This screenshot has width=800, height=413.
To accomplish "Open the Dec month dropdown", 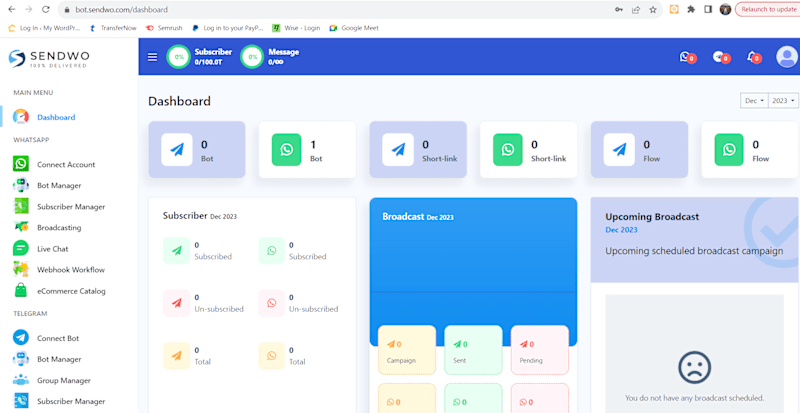I will (754, 101).
